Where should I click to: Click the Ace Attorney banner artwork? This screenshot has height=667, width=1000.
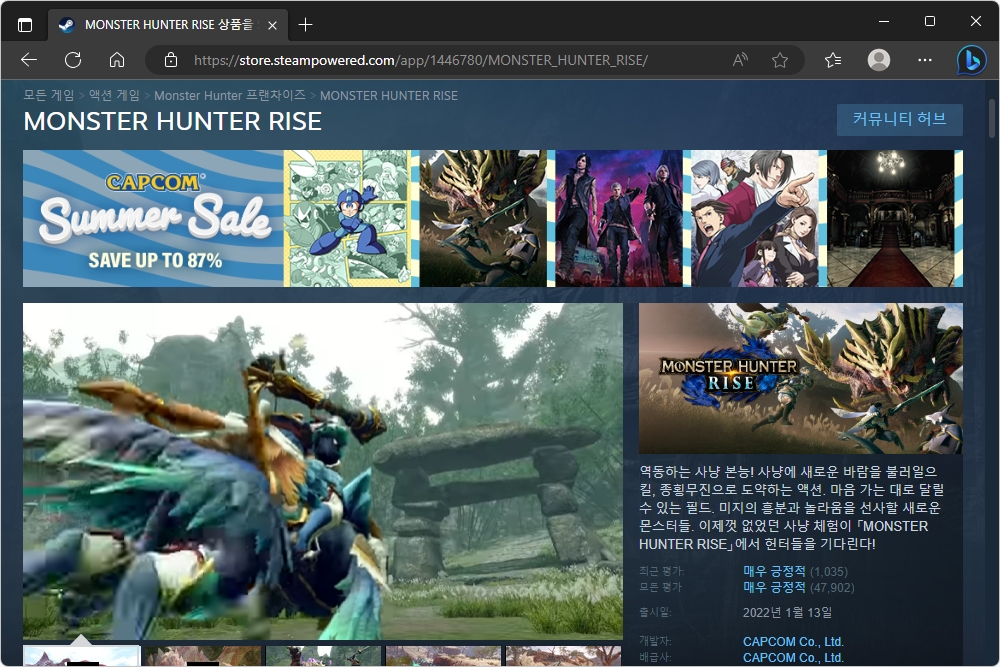[754, 219]
